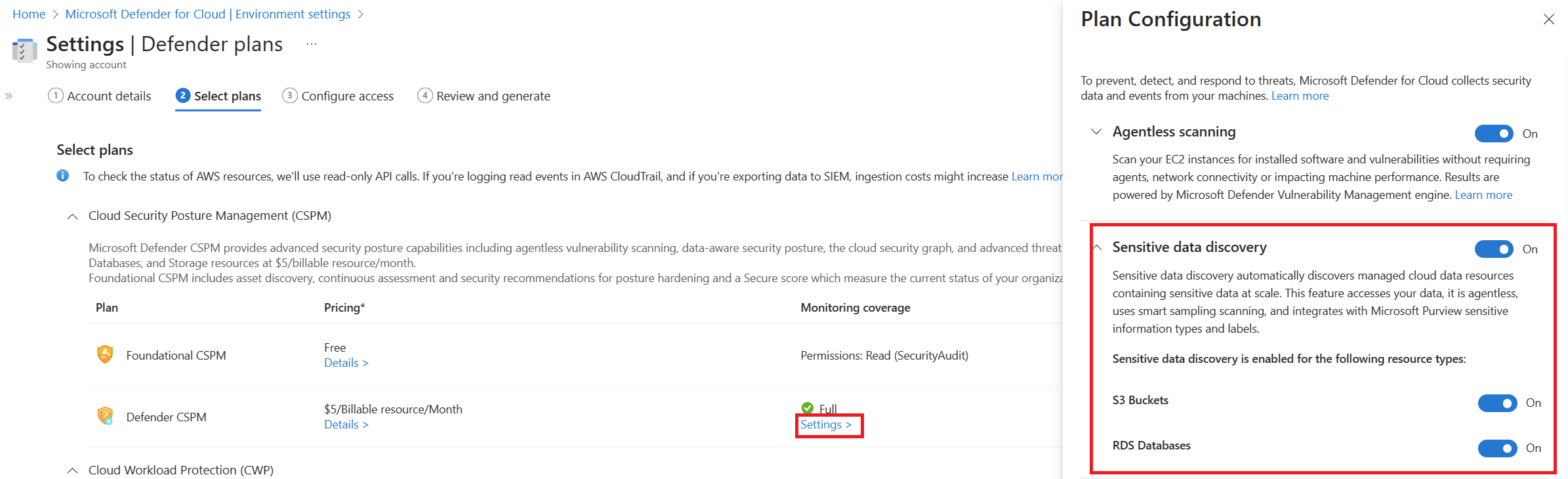Click the Foundational CSPM shield icon

(105, 354)
